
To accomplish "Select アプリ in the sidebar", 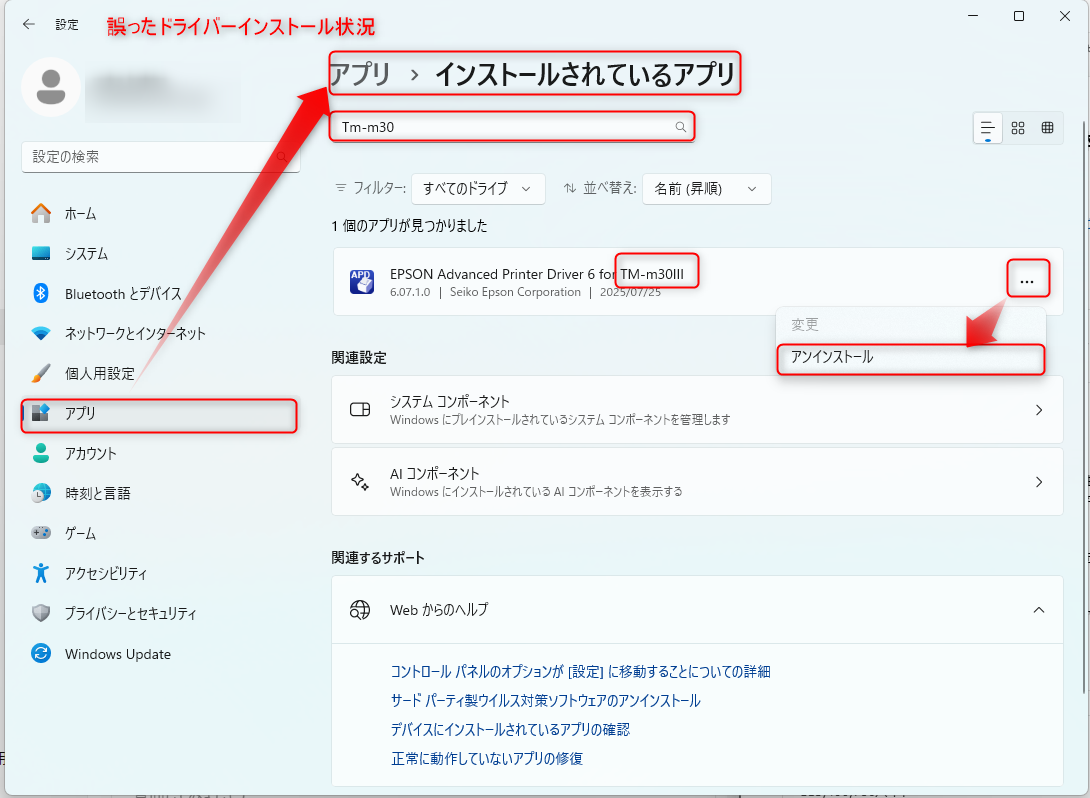I will point(160,414).
